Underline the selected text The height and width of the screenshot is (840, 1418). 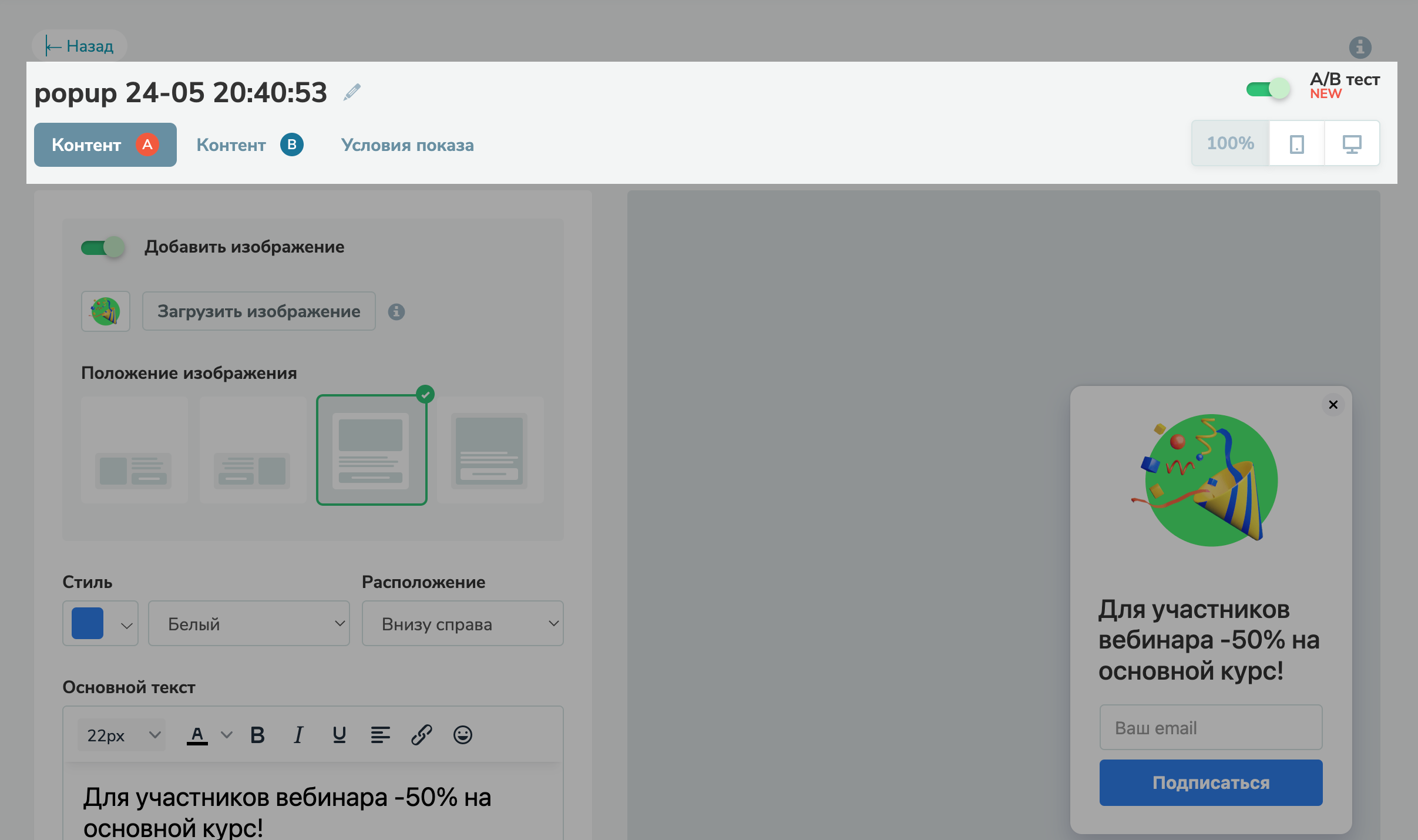(x=339, y=735)
